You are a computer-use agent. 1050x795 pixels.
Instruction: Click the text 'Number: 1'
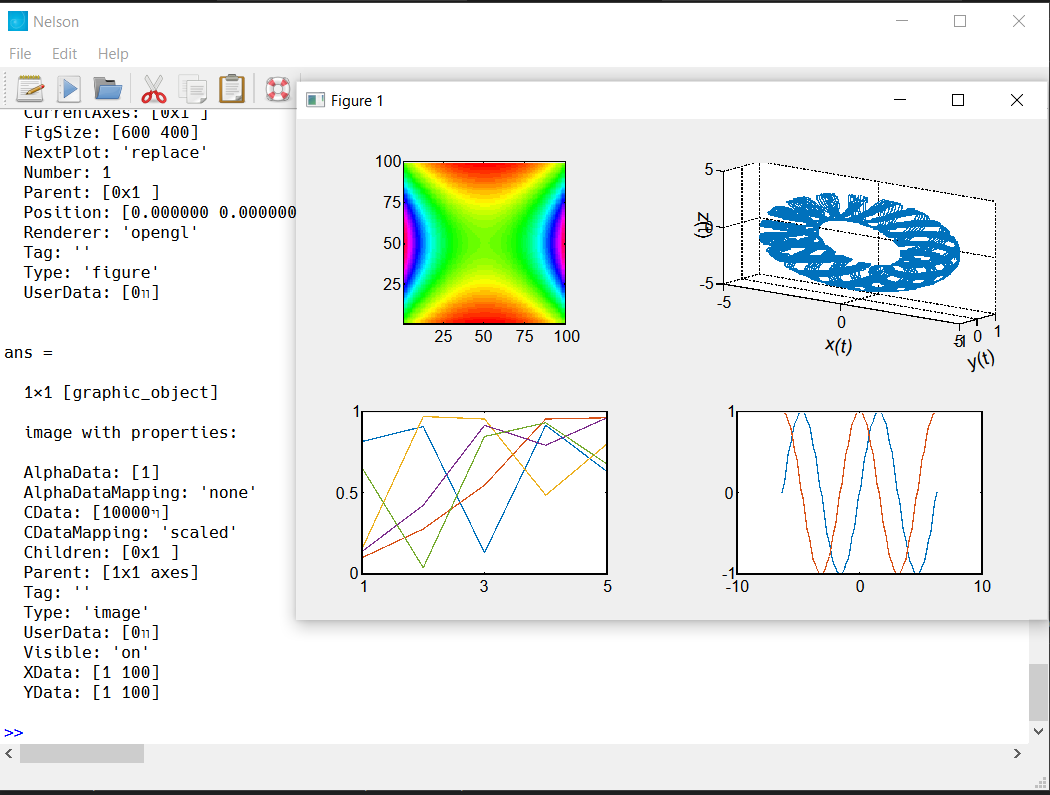pos(67,173)
